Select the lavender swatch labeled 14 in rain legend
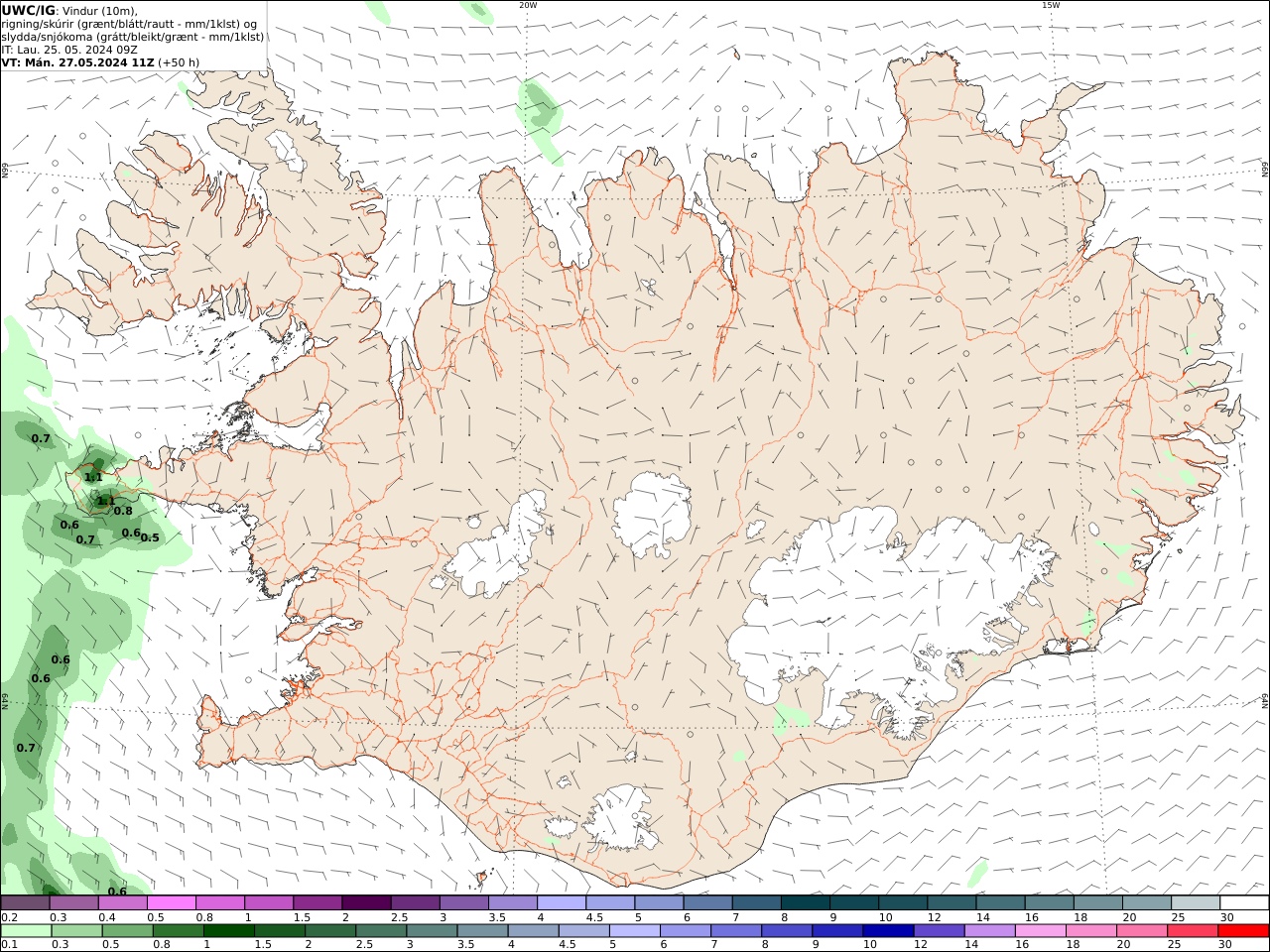 click(989, 931)
